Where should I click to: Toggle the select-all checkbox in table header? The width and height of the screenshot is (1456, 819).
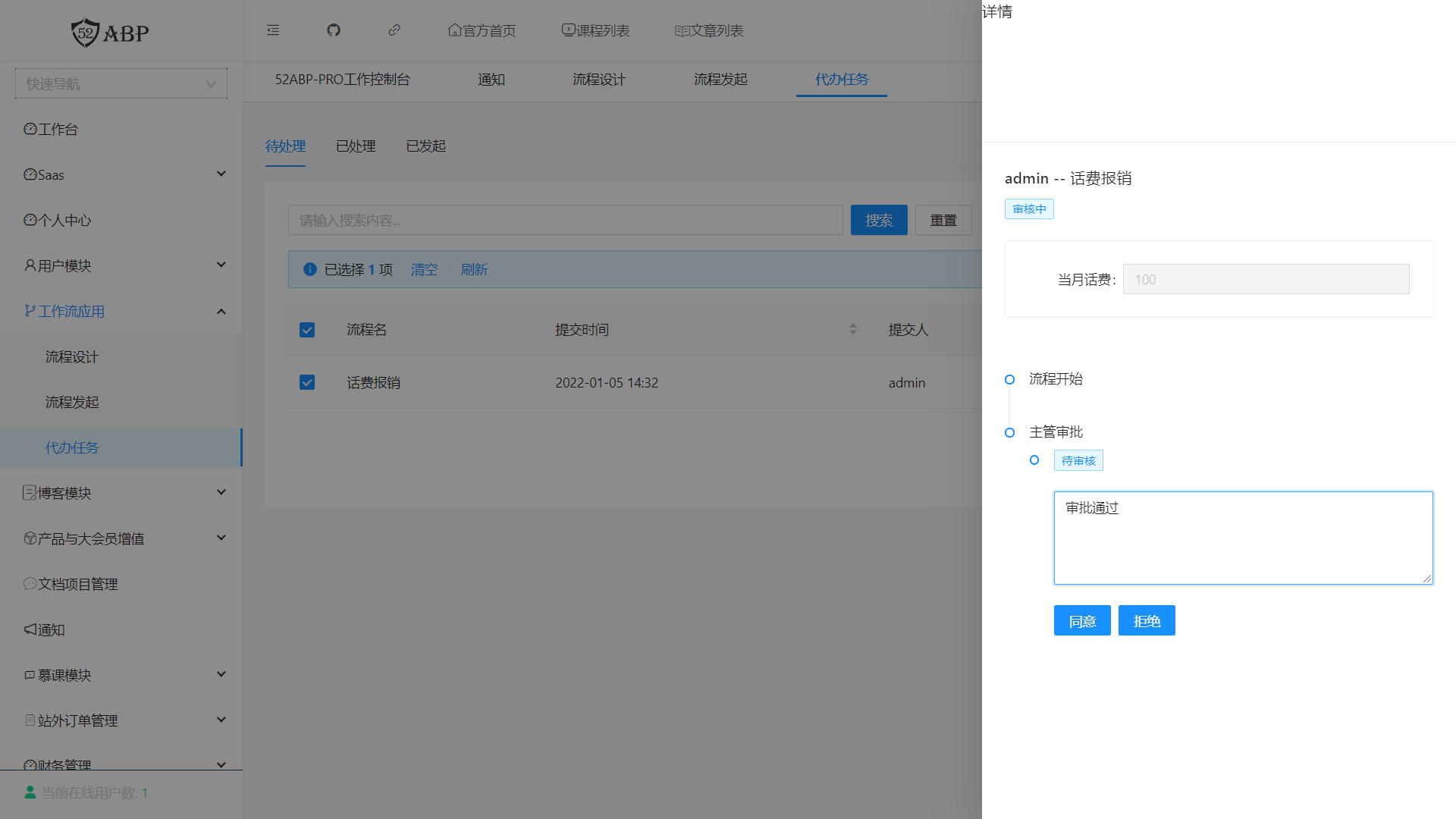(x=307, y=330)
